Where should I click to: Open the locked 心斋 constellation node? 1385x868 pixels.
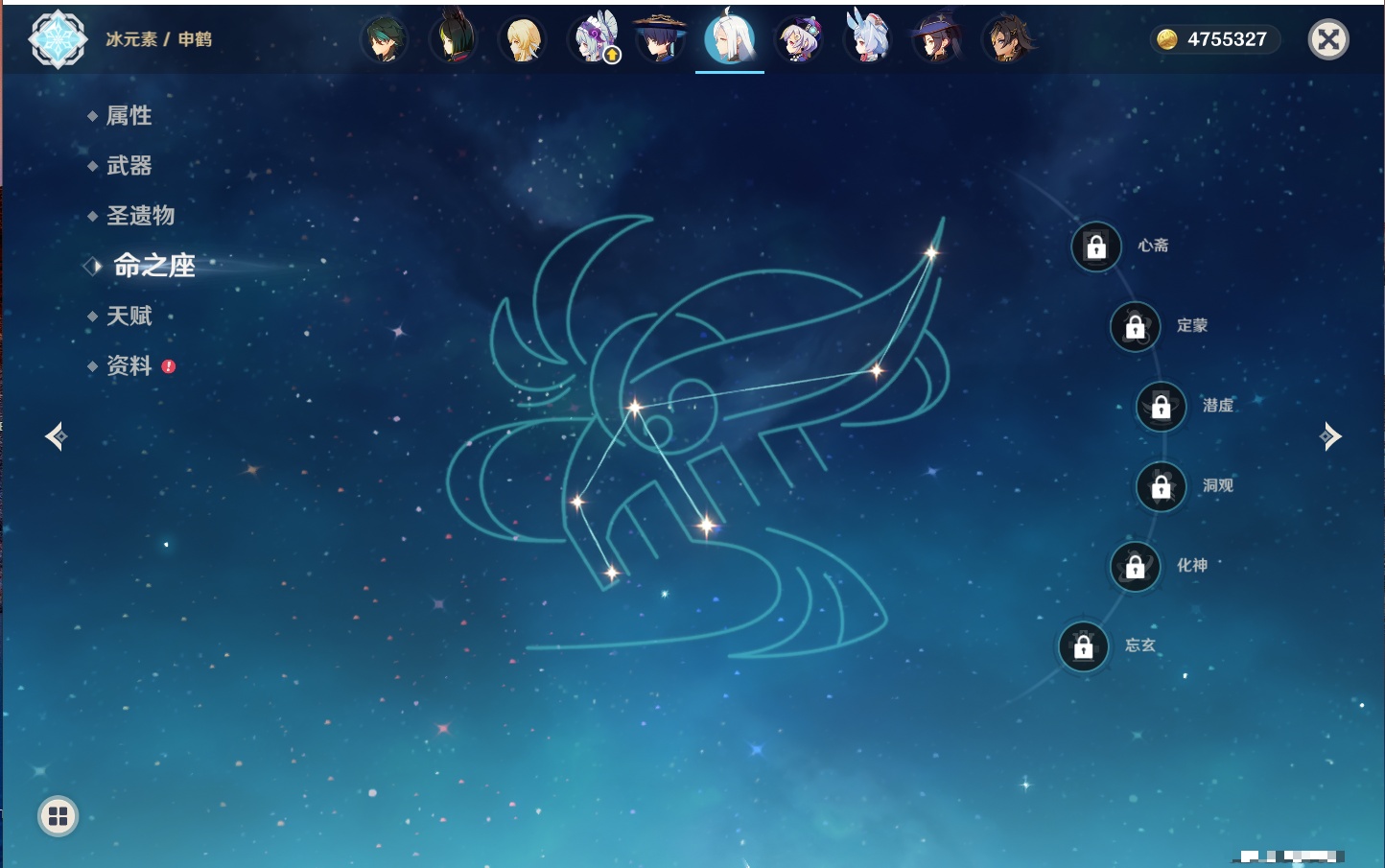[1096, 246]
